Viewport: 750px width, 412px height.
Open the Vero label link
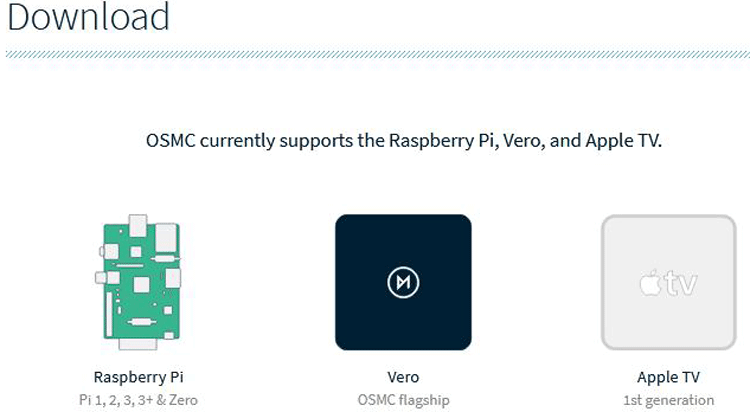click(403, 378)
